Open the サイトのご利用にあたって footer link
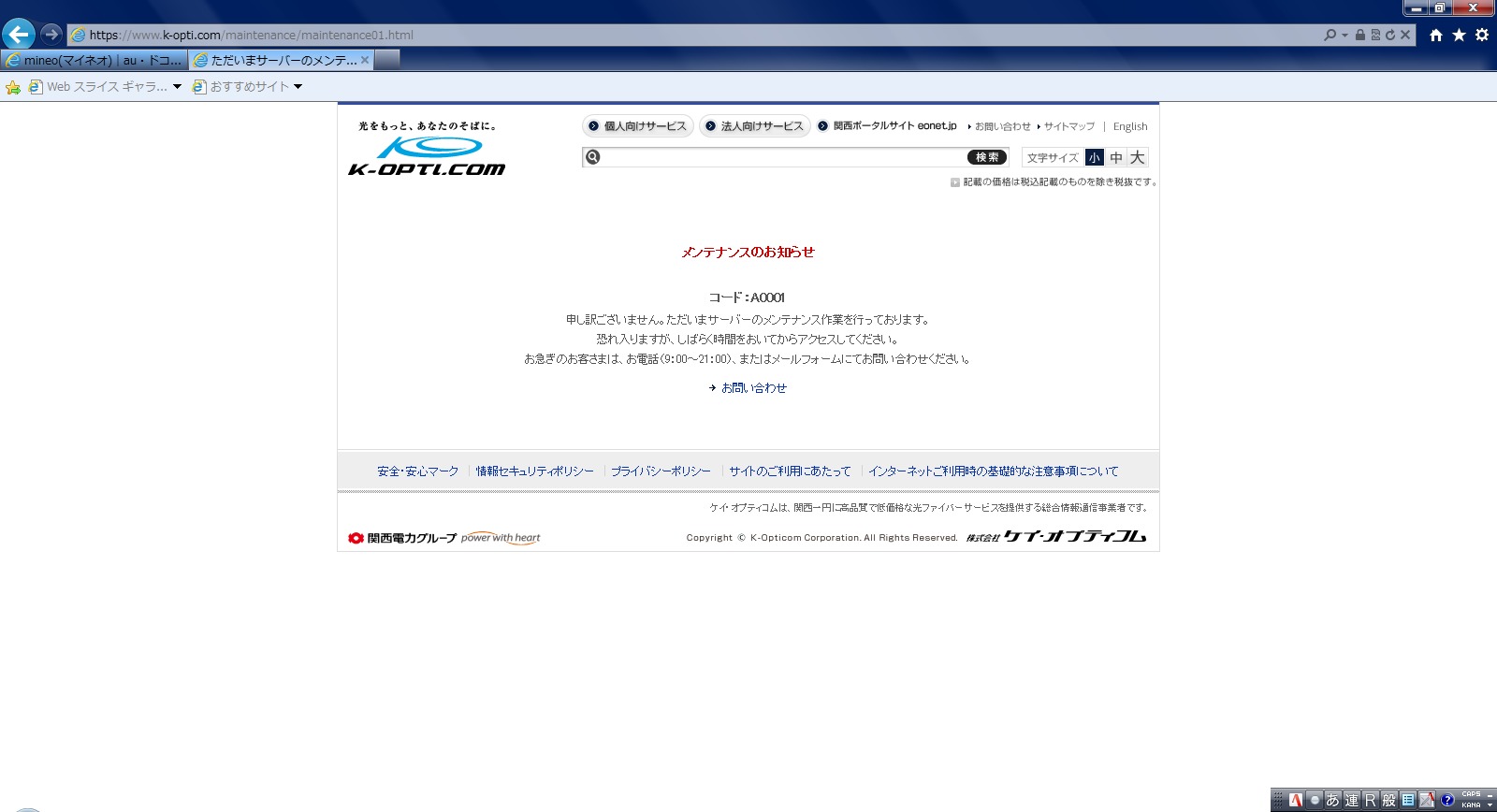Image resolution: width=1497 pixels, height=812 pixels. [790, 471]
